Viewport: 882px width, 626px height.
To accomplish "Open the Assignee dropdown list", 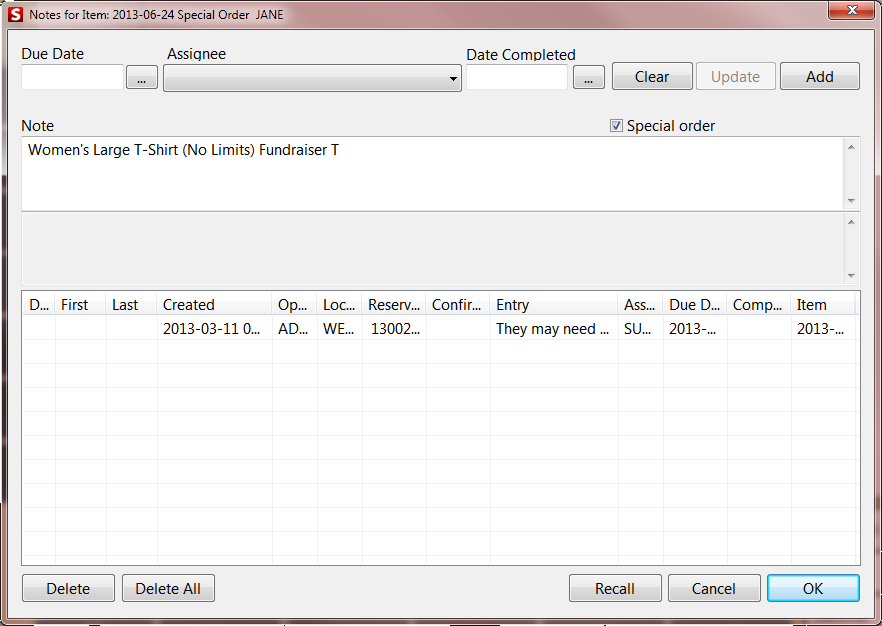I will 453,77.
